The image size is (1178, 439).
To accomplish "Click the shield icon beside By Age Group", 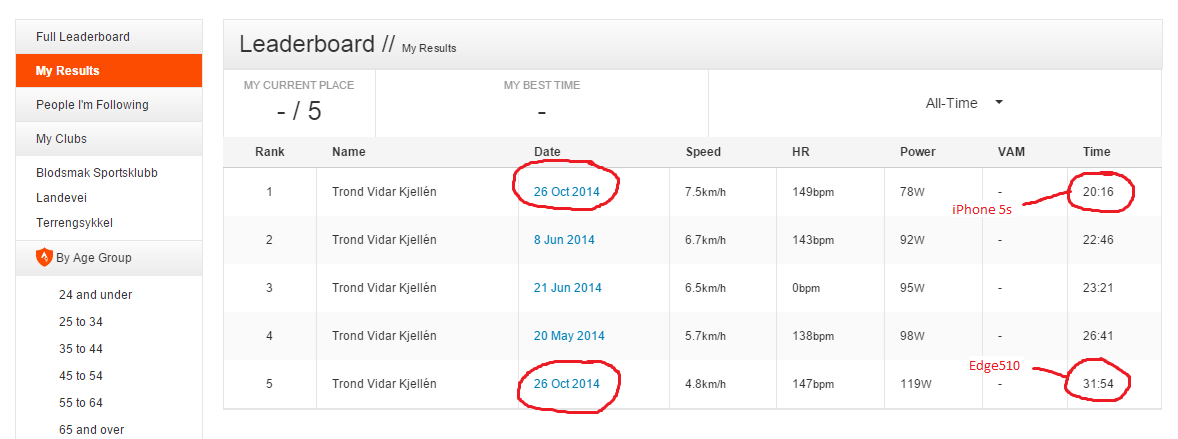I will pyautogui.click(x=44, y=257).
